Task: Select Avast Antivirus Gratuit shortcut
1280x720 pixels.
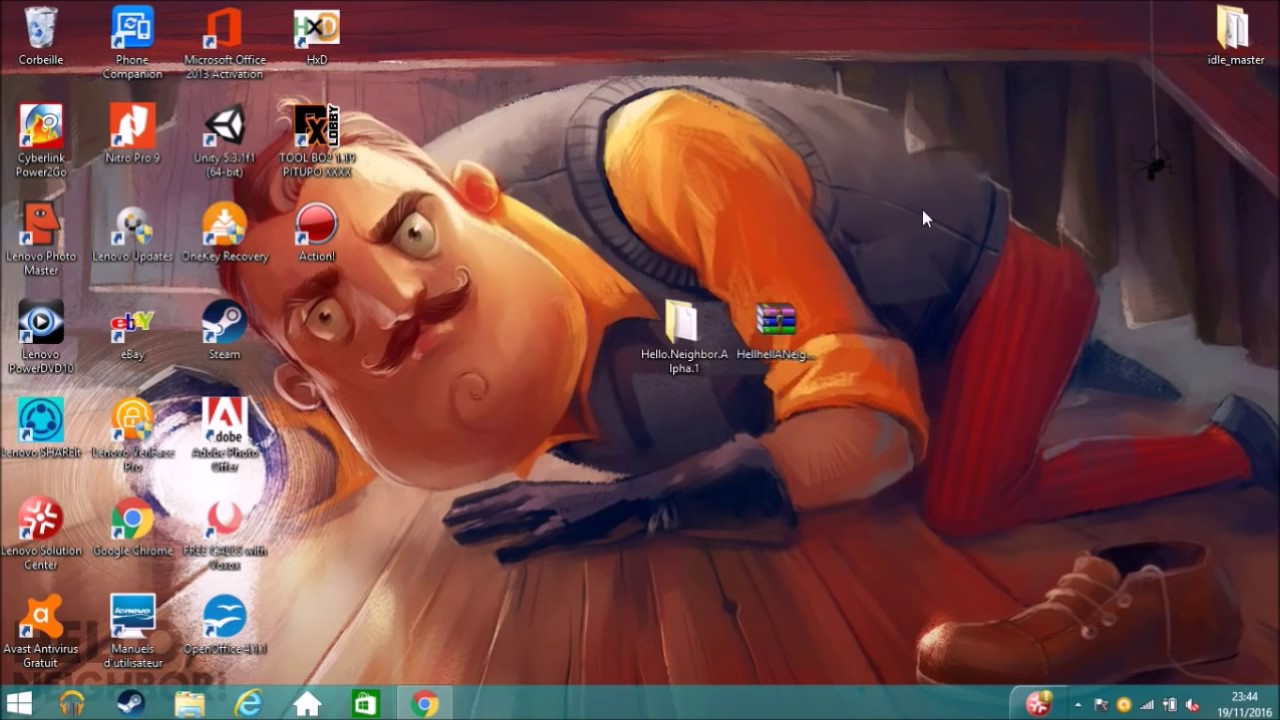Action: 41,630
